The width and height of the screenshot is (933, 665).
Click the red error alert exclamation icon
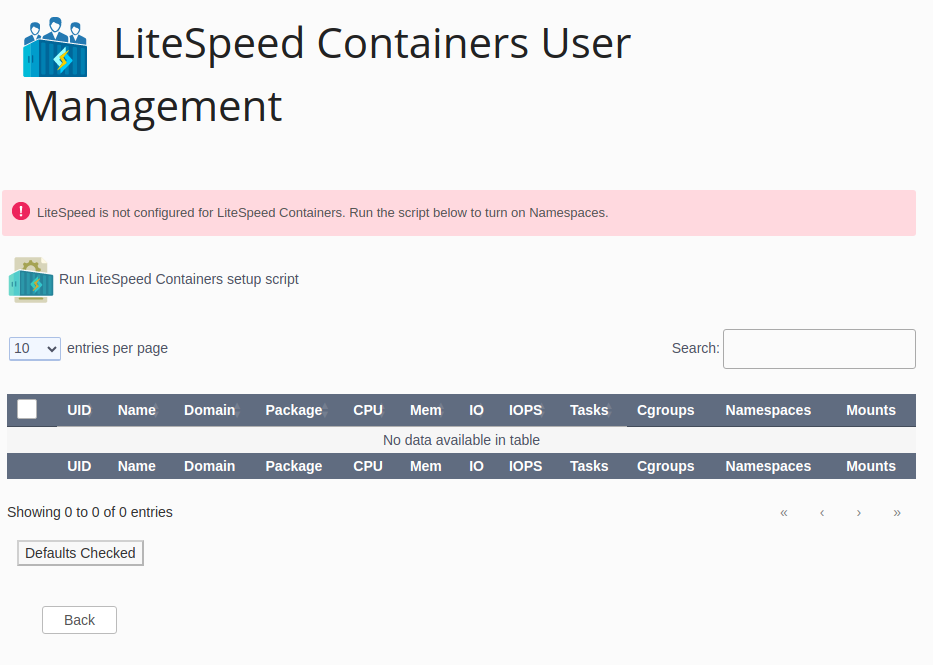pos(22,211)
